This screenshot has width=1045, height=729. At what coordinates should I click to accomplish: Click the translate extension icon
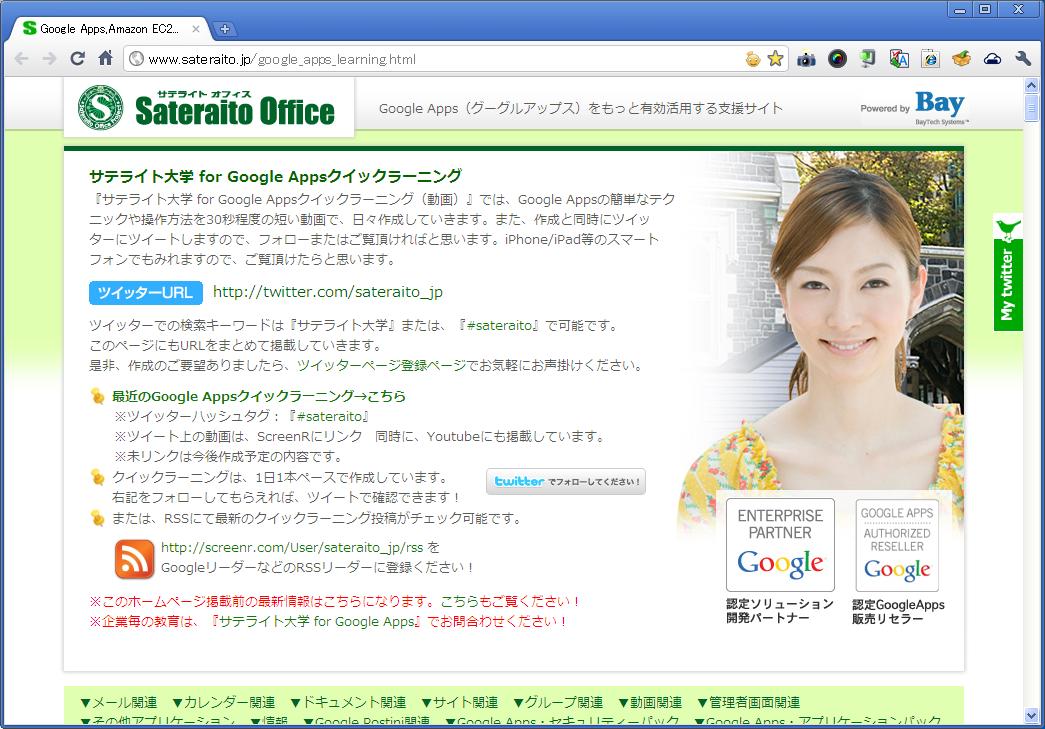(899, 59)
